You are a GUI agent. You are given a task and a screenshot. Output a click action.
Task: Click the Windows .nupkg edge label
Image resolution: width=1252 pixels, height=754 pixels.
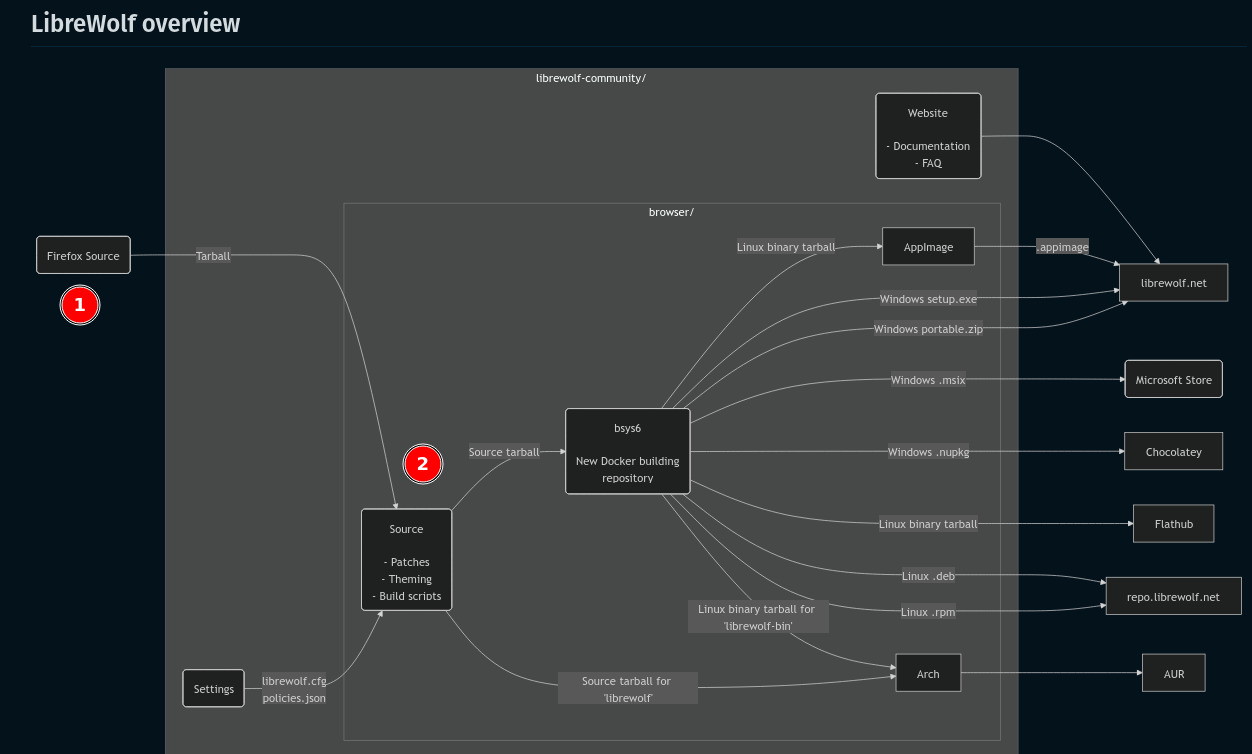coord(928,452)
